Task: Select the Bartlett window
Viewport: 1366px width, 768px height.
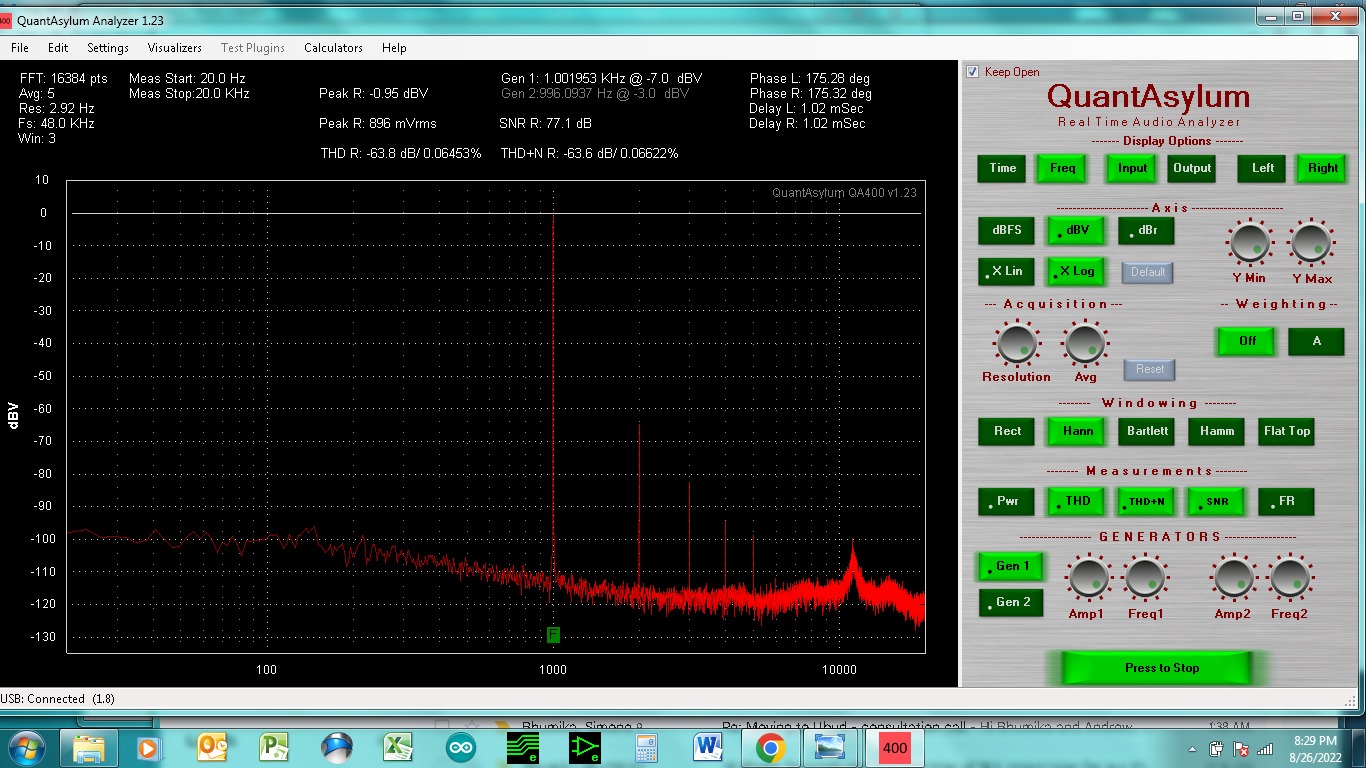Action: tap(1147, 431)
